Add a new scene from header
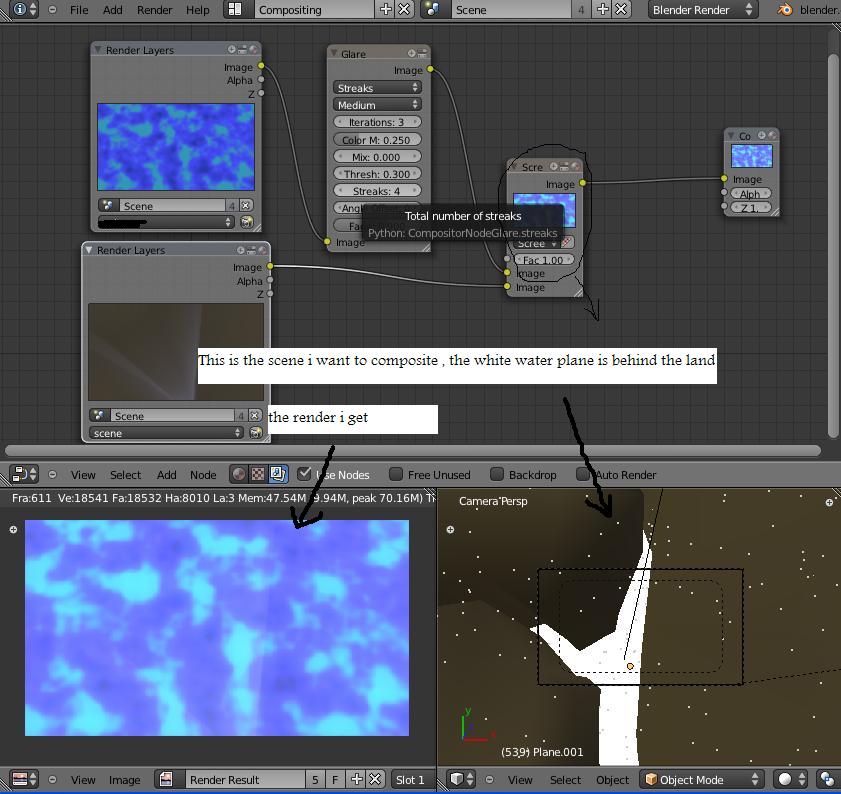Screen dimensions: 841x794 point(603,9)
